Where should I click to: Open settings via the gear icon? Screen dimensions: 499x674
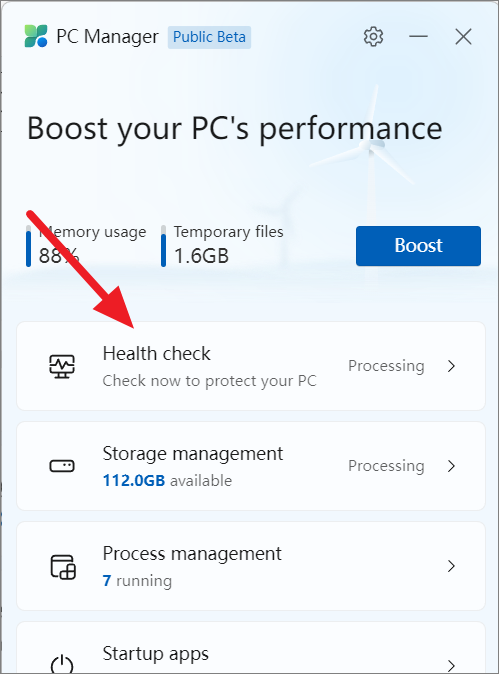pyautogui.click(x=373, y=37)
